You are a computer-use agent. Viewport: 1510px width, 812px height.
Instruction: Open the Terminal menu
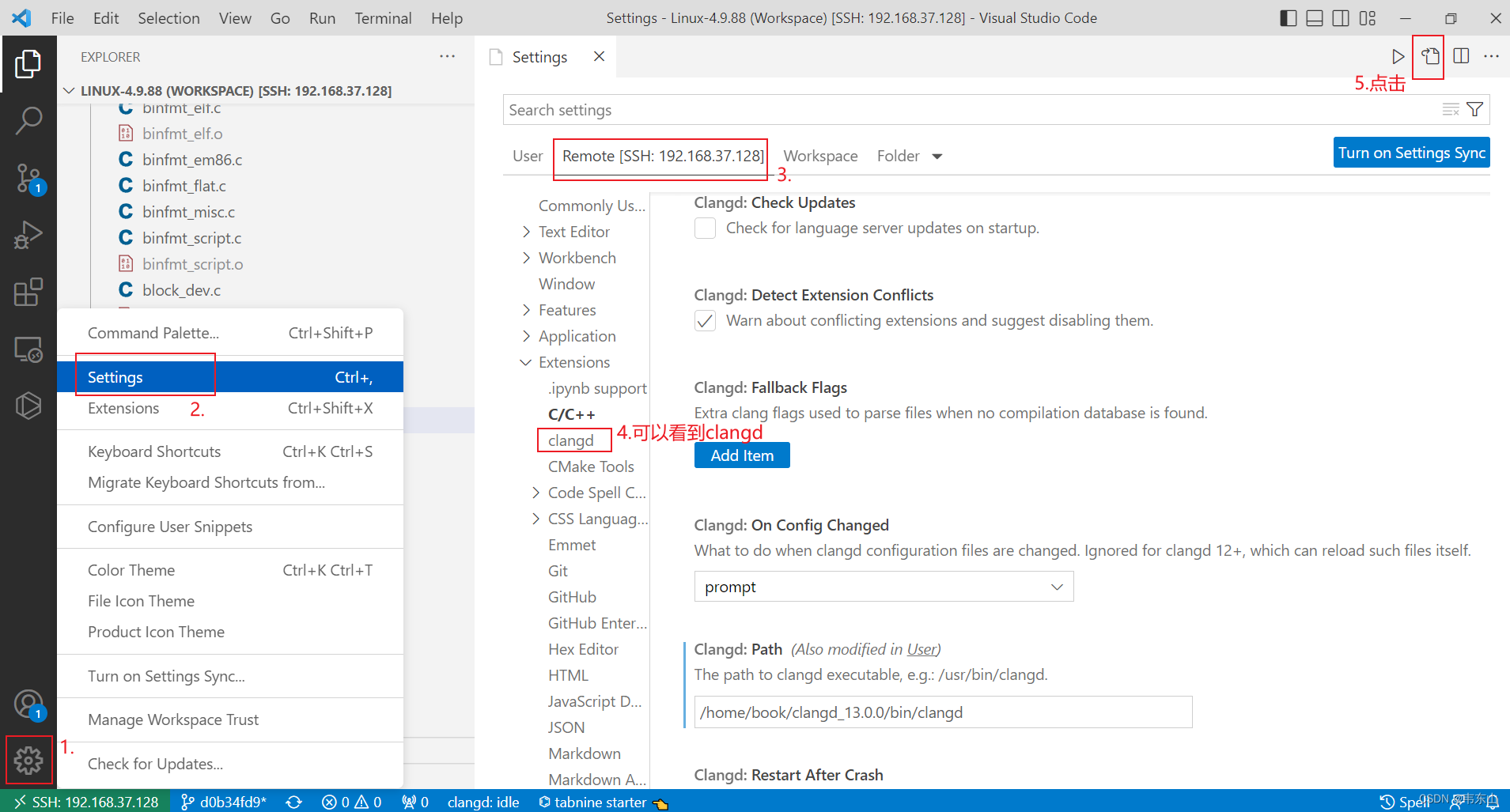(383, 18)
